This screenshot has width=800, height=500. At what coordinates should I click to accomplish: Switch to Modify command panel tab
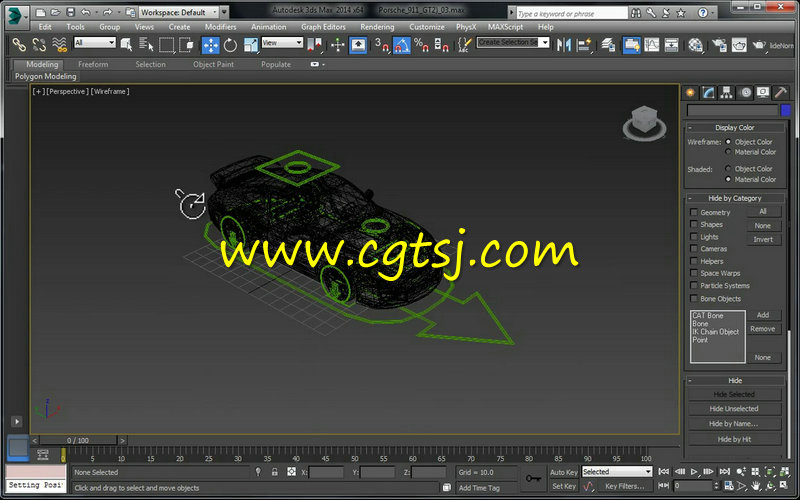(709, 92)
